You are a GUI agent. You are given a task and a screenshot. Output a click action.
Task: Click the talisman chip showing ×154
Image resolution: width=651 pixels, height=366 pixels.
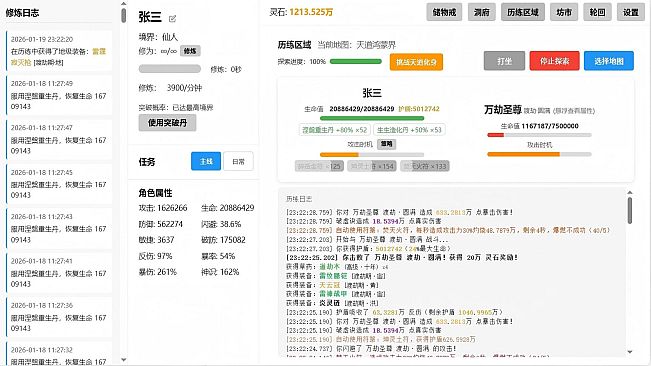coord(372,166)
